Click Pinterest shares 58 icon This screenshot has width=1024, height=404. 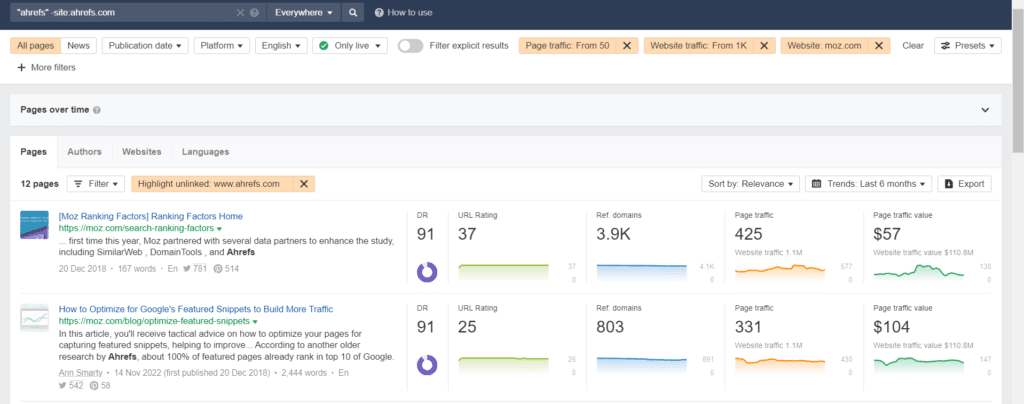[x=93, y=386]
